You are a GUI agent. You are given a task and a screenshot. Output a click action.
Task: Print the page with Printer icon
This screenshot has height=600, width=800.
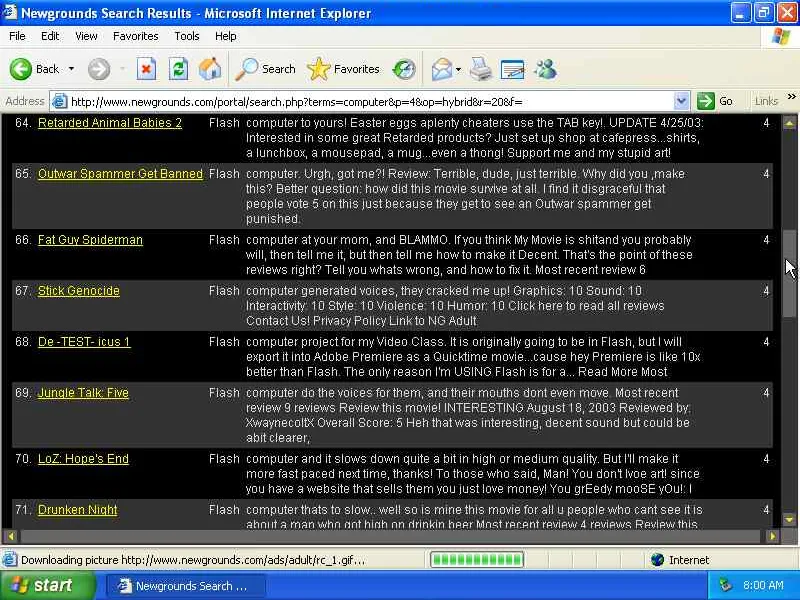481,69
